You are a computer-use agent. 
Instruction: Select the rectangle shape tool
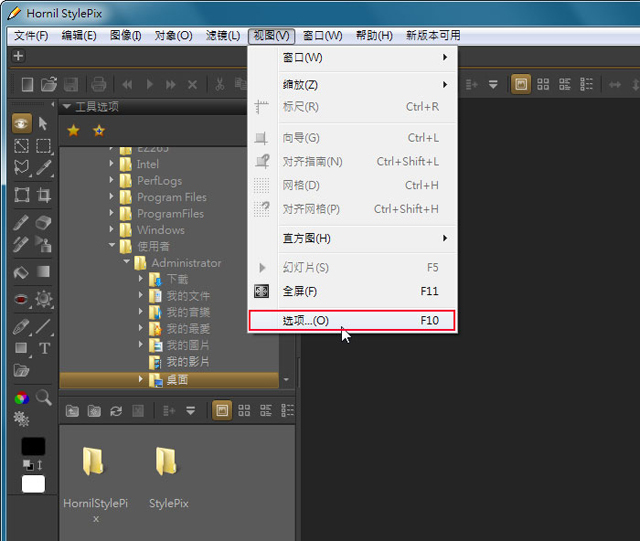(21, 349)
